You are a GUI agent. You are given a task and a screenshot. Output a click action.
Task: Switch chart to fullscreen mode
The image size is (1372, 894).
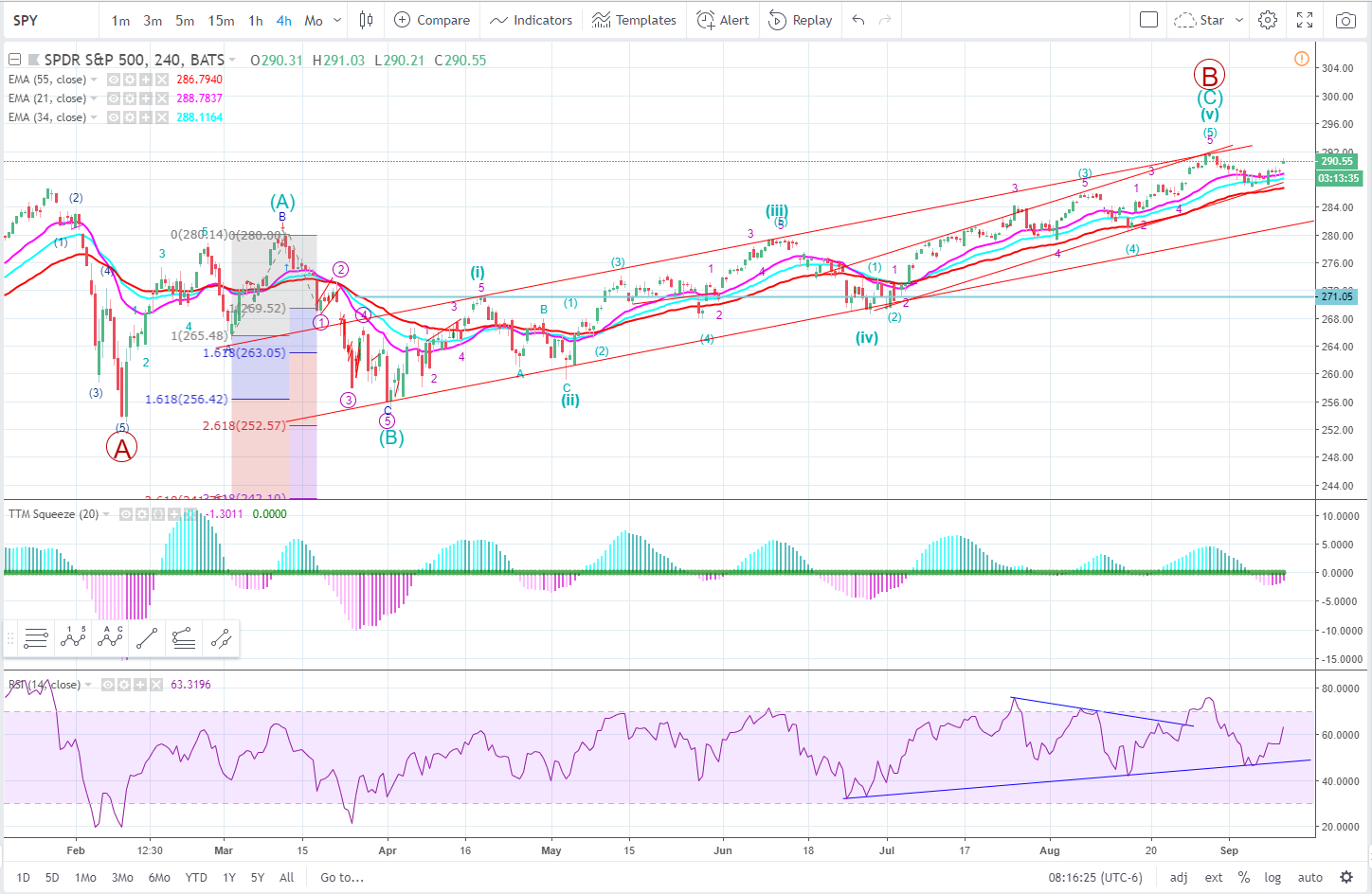1305,20
